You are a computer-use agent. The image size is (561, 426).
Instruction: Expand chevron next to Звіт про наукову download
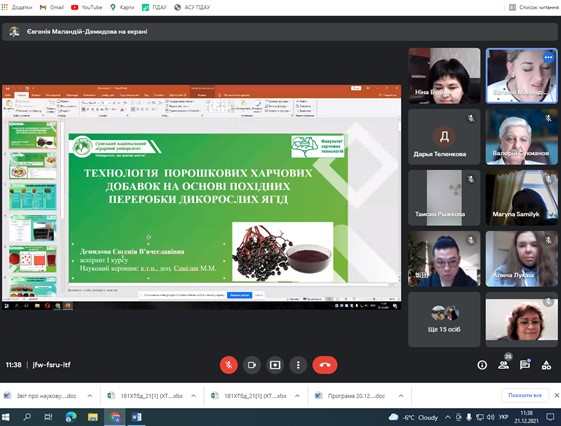click(x=90, y=396)
